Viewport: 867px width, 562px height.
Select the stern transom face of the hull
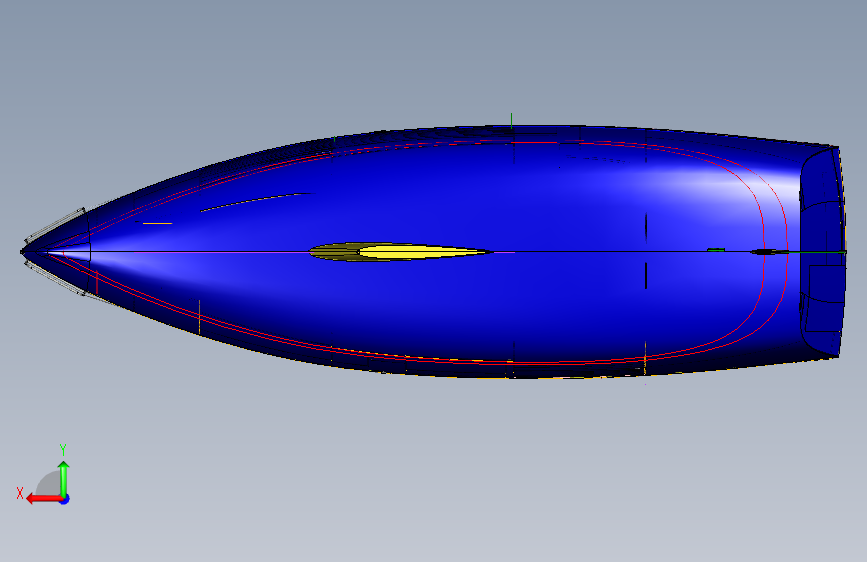pos(822,252)
